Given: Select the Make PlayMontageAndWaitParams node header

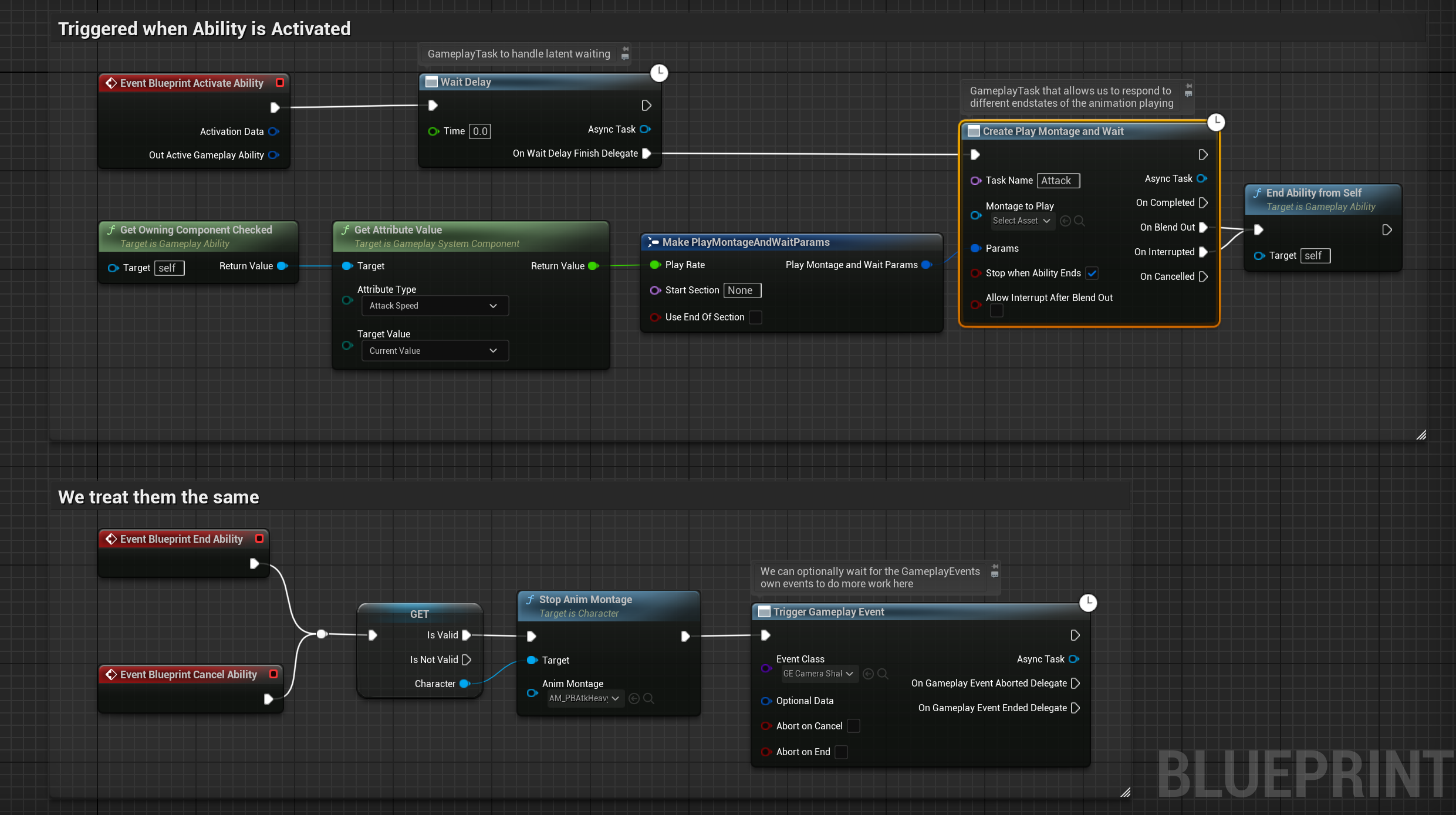Looking at the screenshot, I should (x=791, y=242).
